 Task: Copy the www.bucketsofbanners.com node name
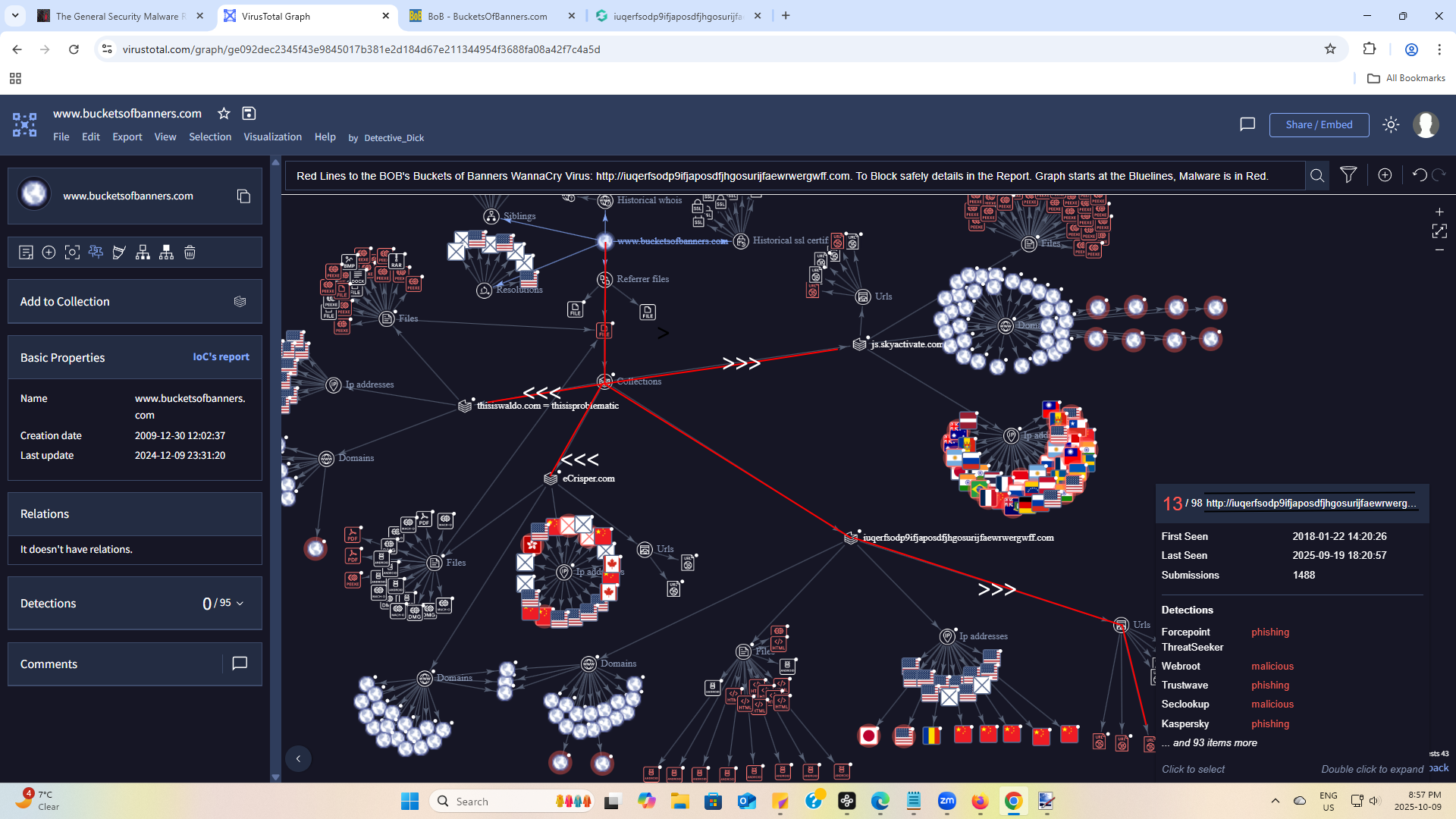pyautogui.click(x=243, y=196)
